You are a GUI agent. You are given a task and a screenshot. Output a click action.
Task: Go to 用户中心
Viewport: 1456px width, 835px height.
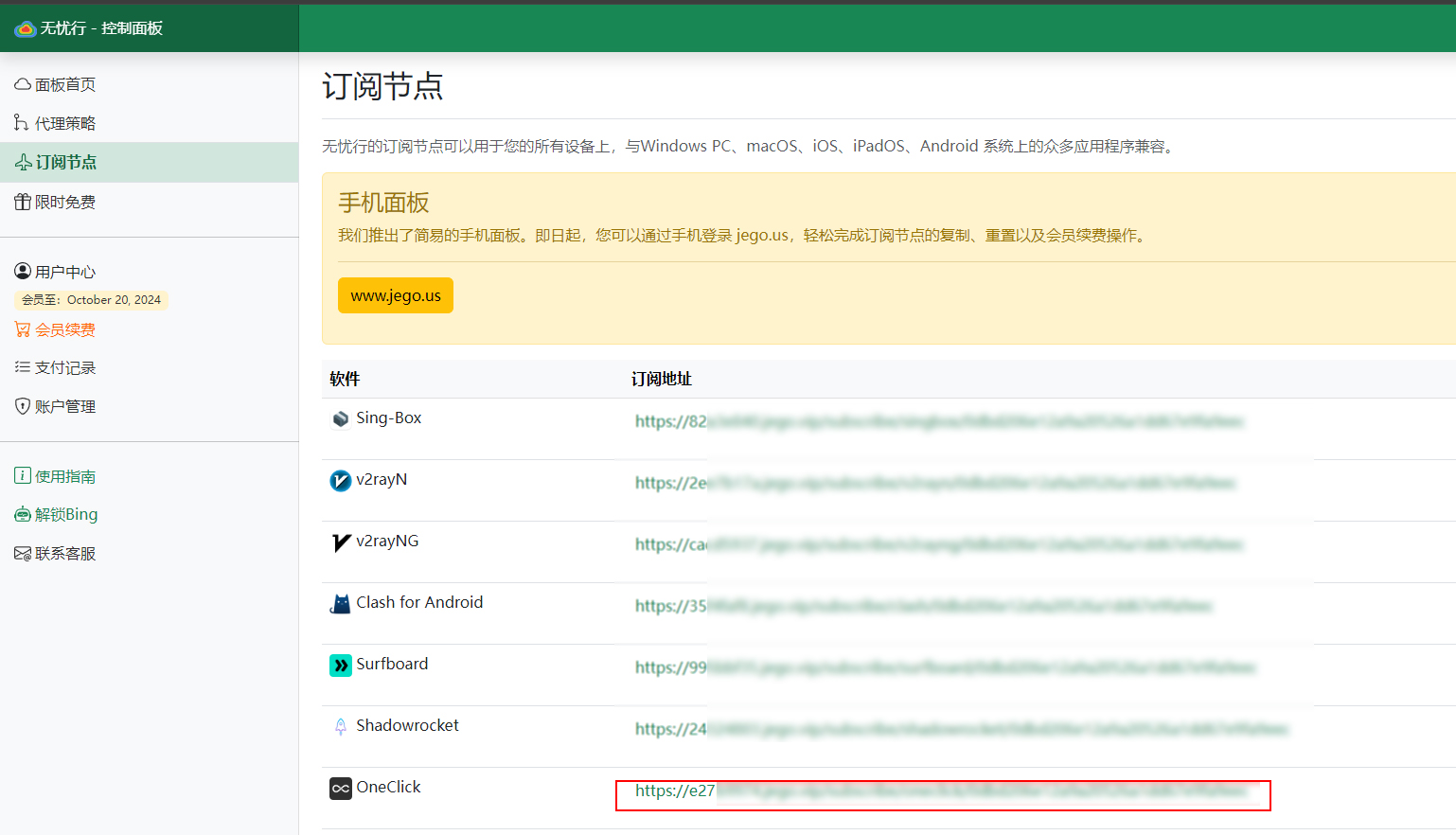pyautogui.click(x=65, y=272)
